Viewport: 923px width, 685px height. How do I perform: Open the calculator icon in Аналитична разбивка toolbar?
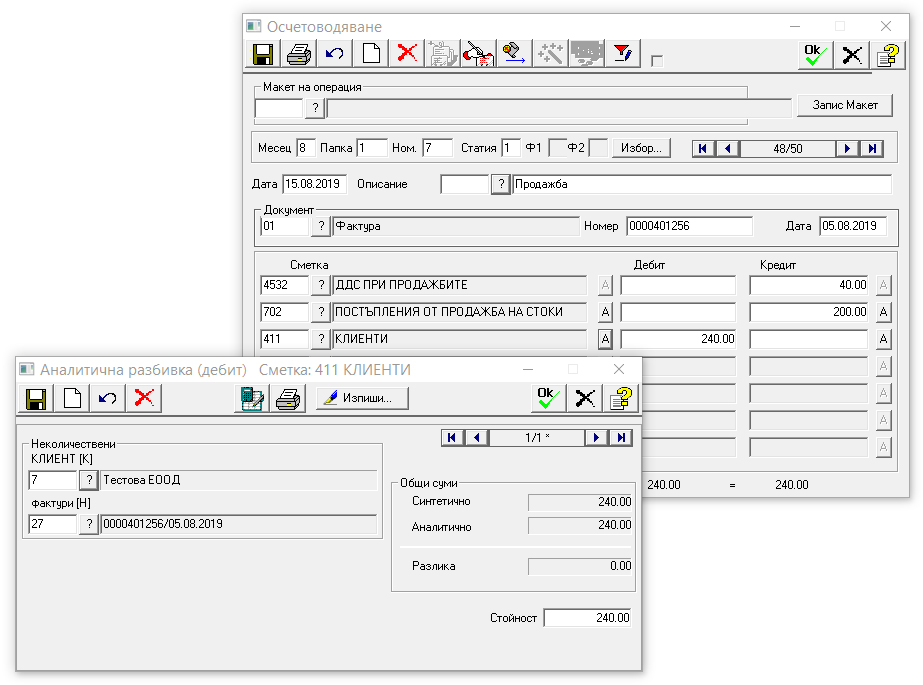pyautogui.click(x=250, y=398)
